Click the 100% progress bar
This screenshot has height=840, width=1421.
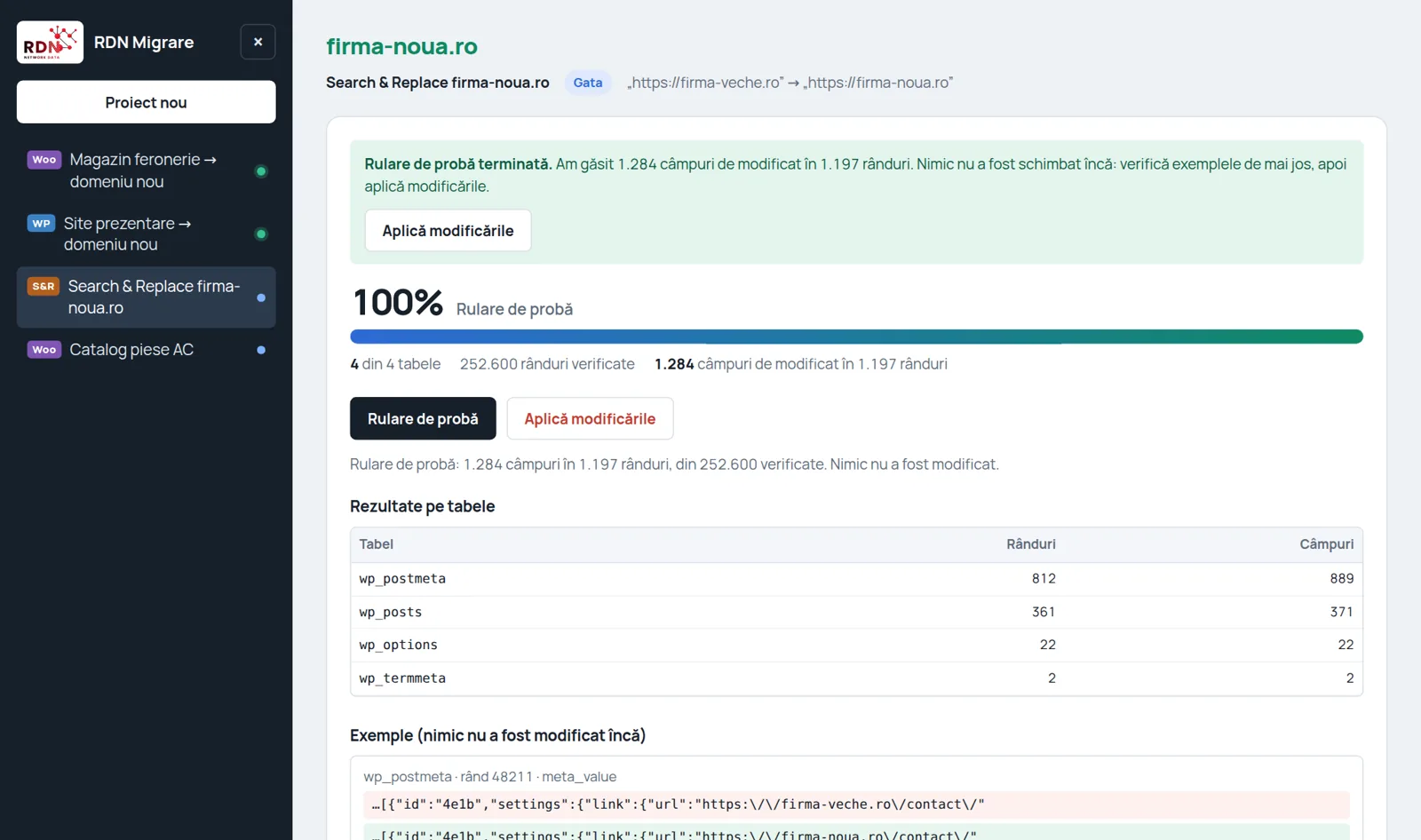pos(856,337)
